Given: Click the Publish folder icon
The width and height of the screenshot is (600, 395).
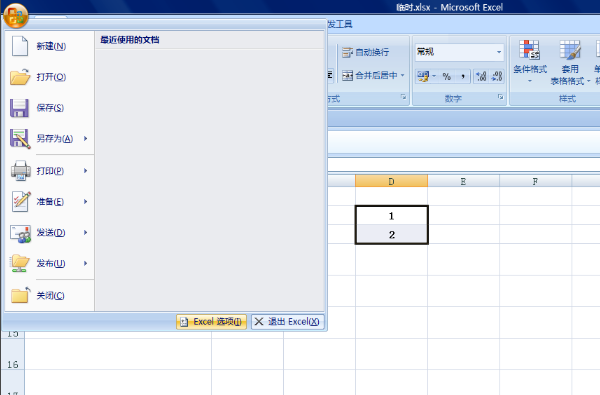Looking at the screenshot, I should pos(20,263).
